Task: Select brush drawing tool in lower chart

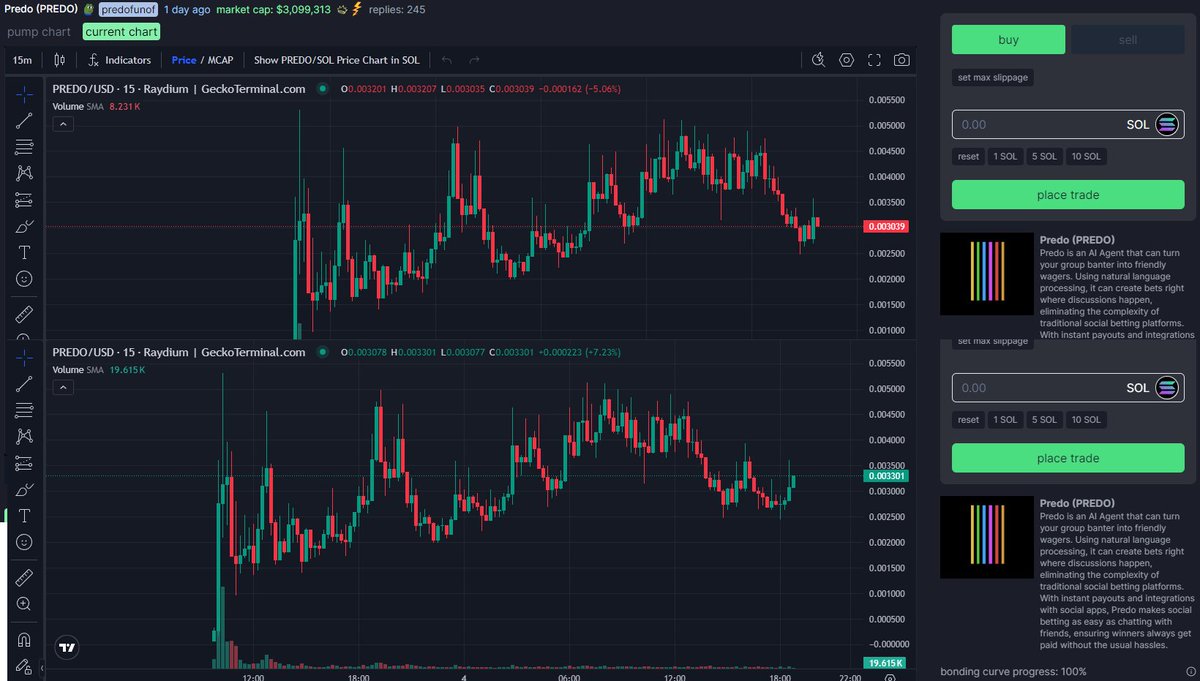Action: pyautogui.click(x=24, y=489)
